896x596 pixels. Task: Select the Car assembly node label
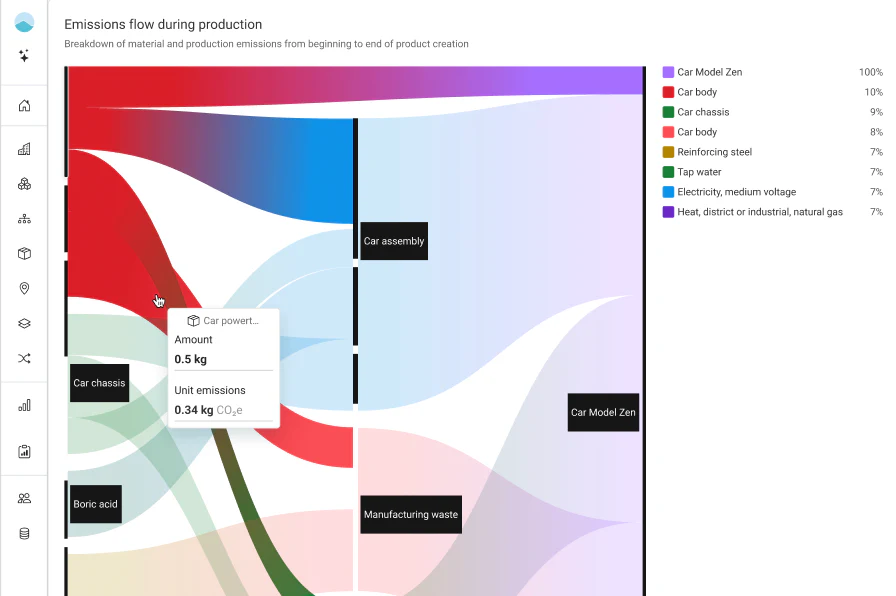click(x=394, y=241)
